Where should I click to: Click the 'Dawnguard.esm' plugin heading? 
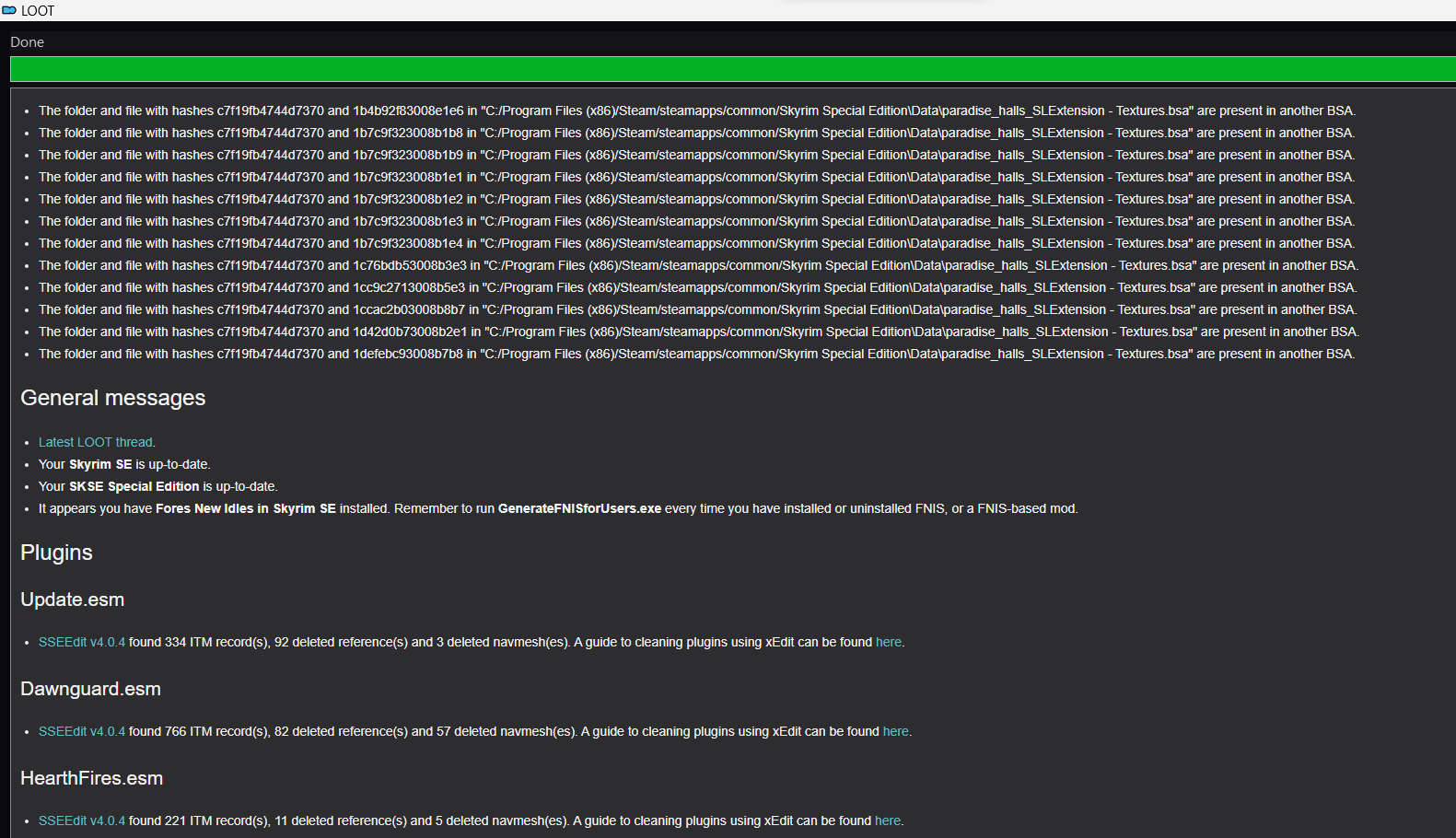coord(91,689)
